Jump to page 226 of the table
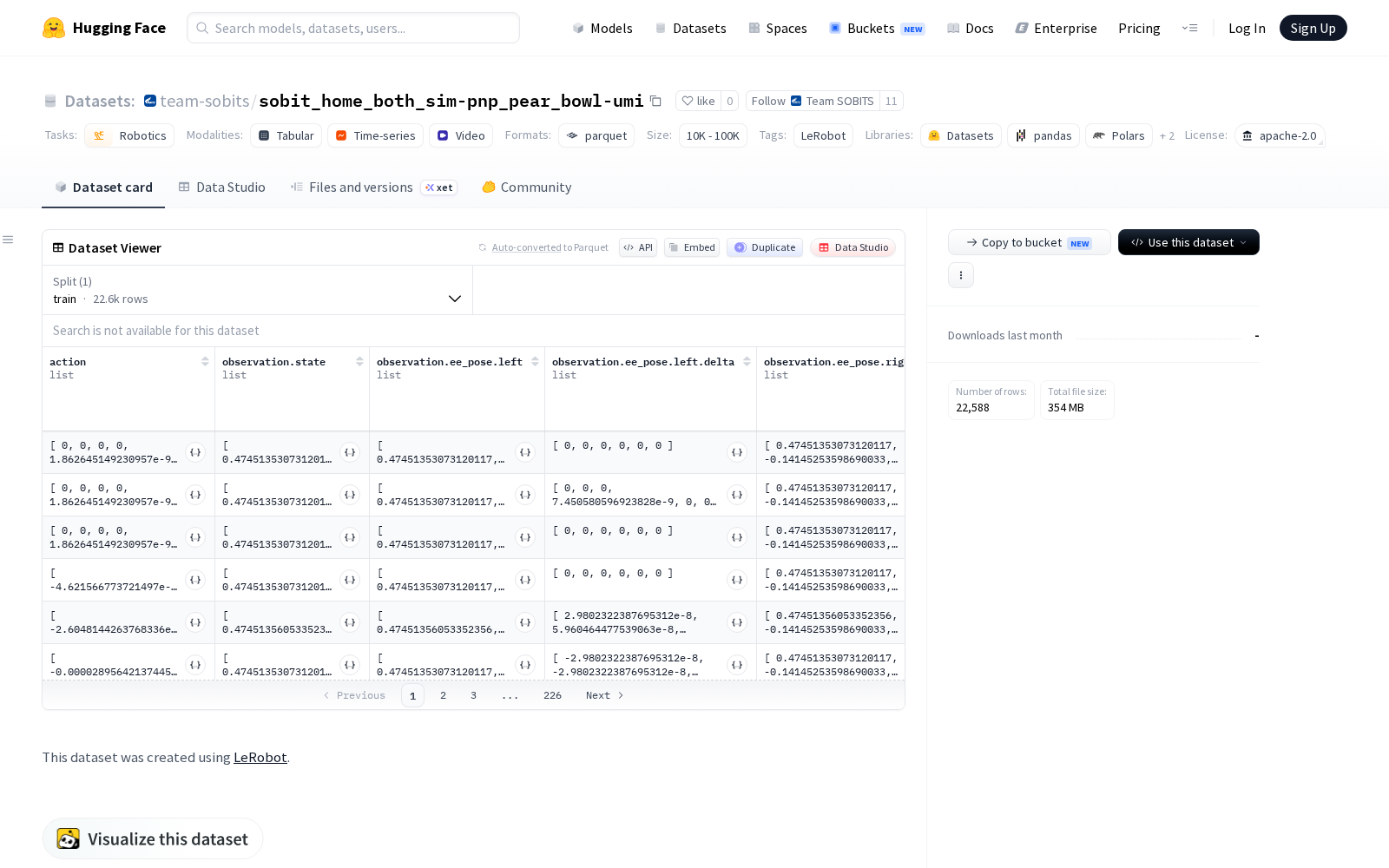This screenshot has height=868, width=1389. point(553,695)
